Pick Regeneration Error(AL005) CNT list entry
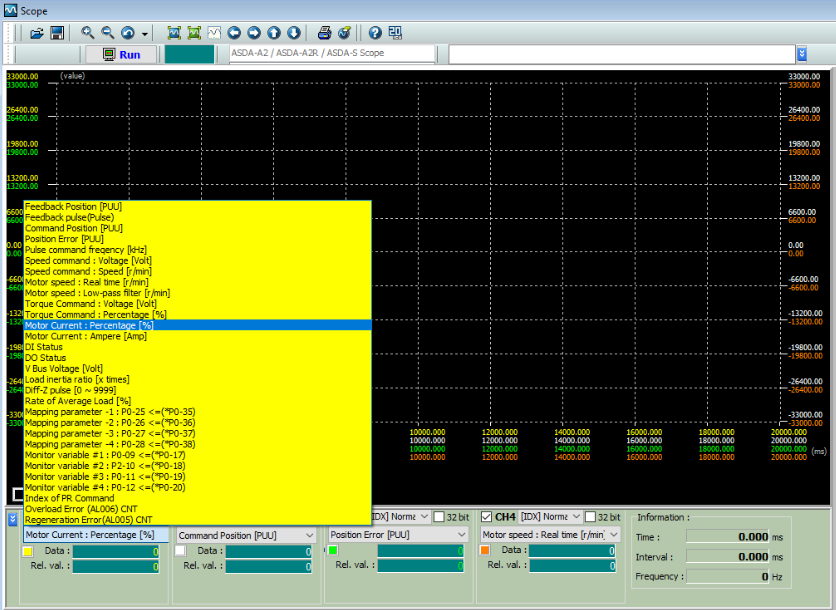836x610 pixels. pos(88,519)
